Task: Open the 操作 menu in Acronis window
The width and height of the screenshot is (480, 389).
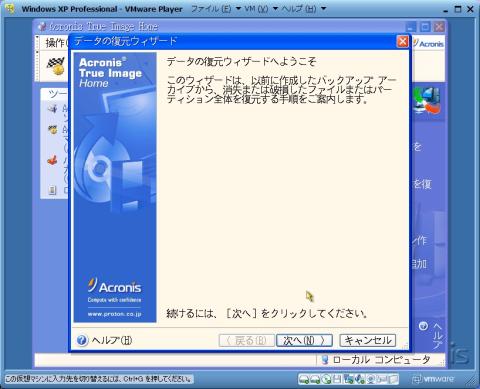Action: pyautogui.click(x=56, y=43)
